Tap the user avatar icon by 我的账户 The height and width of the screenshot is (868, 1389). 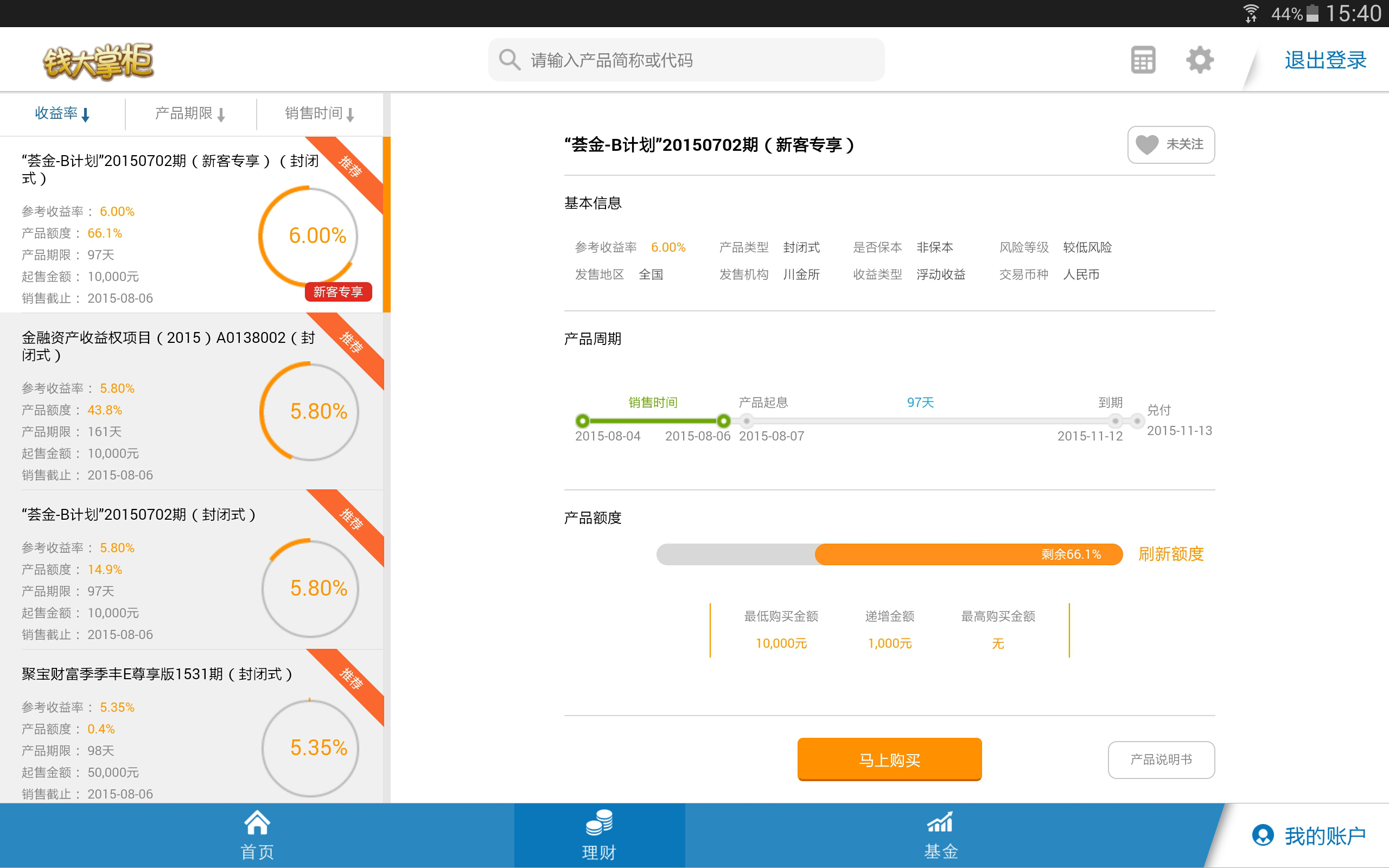pos(1263,835)
